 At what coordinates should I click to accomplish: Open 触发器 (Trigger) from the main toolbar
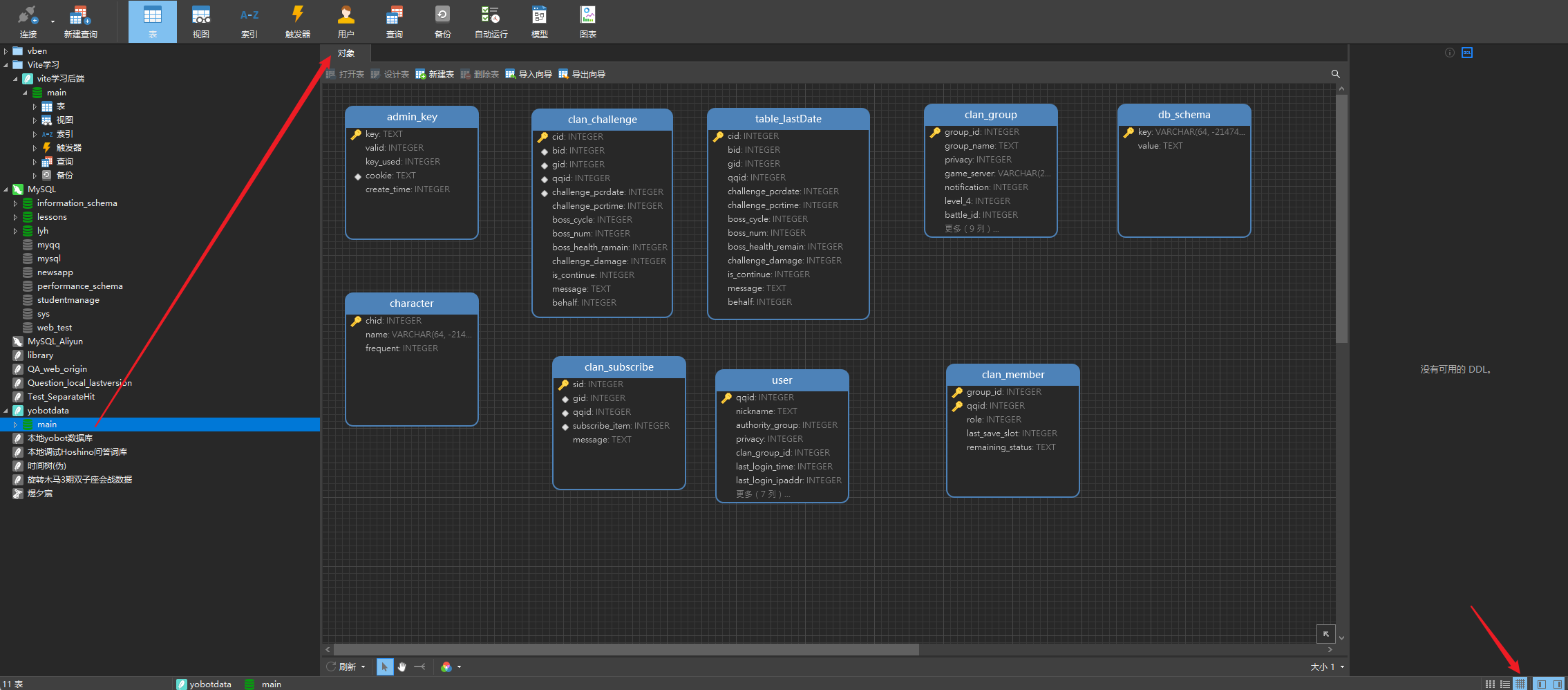298,21
